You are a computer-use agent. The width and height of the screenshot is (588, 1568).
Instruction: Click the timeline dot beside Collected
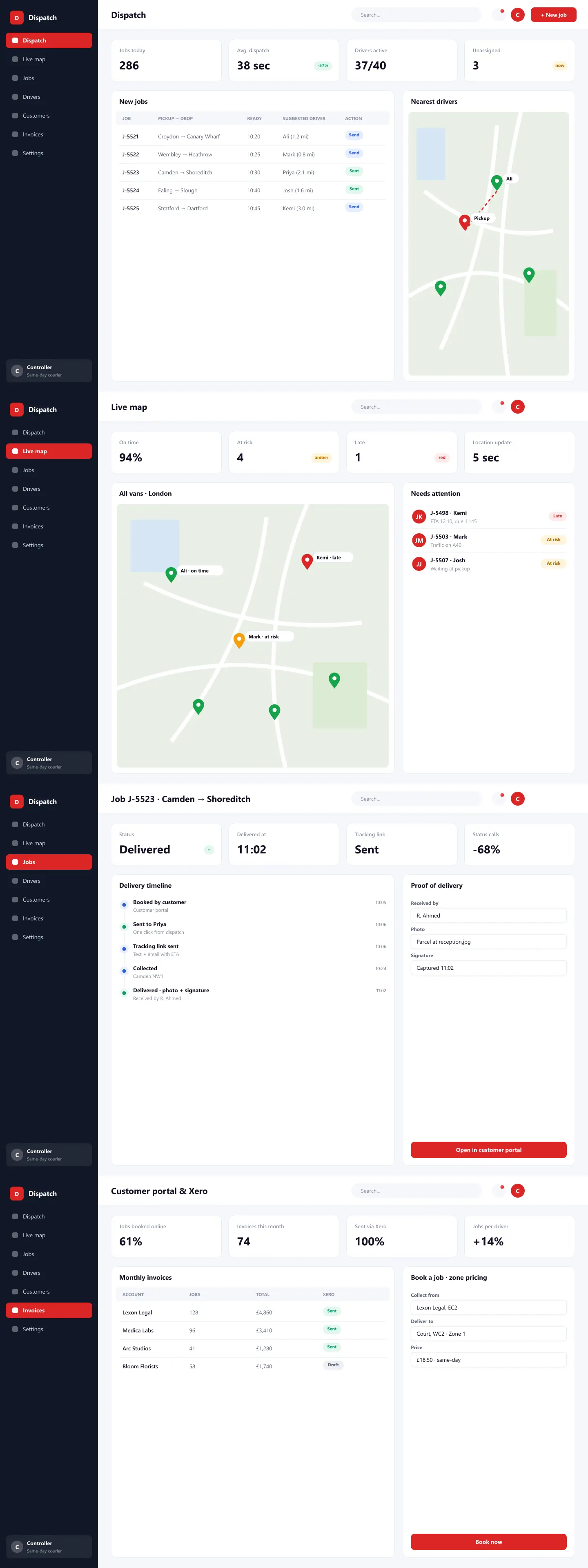[x=124, y=971]
